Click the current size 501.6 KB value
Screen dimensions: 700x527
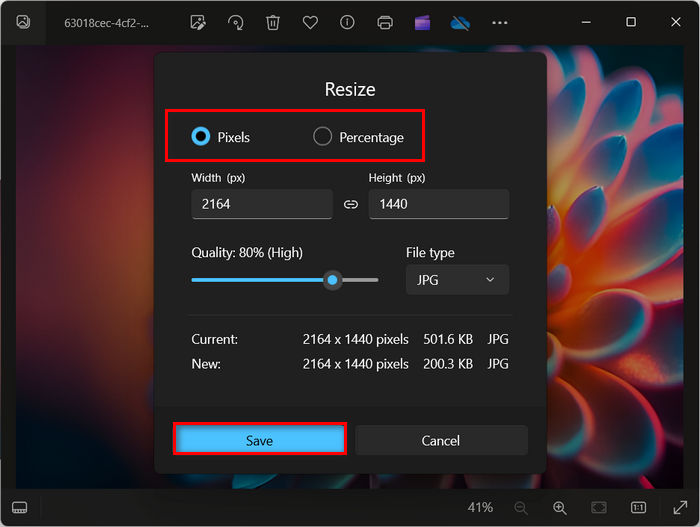pos(448,339)
